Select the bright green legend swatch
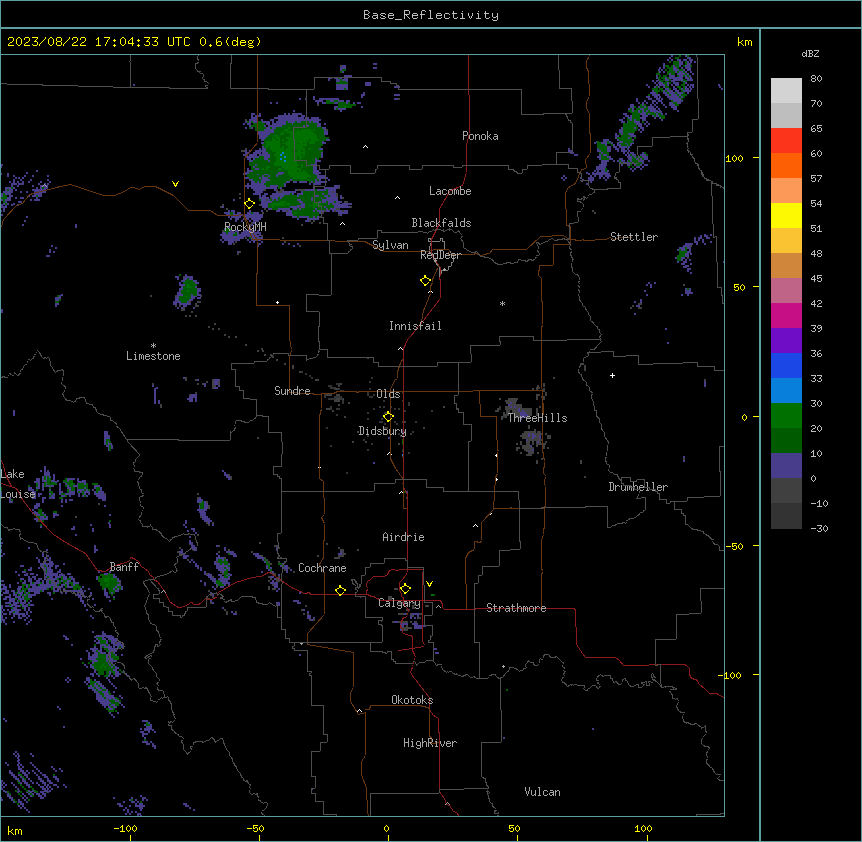862x842 pixels. pos(786,416)
